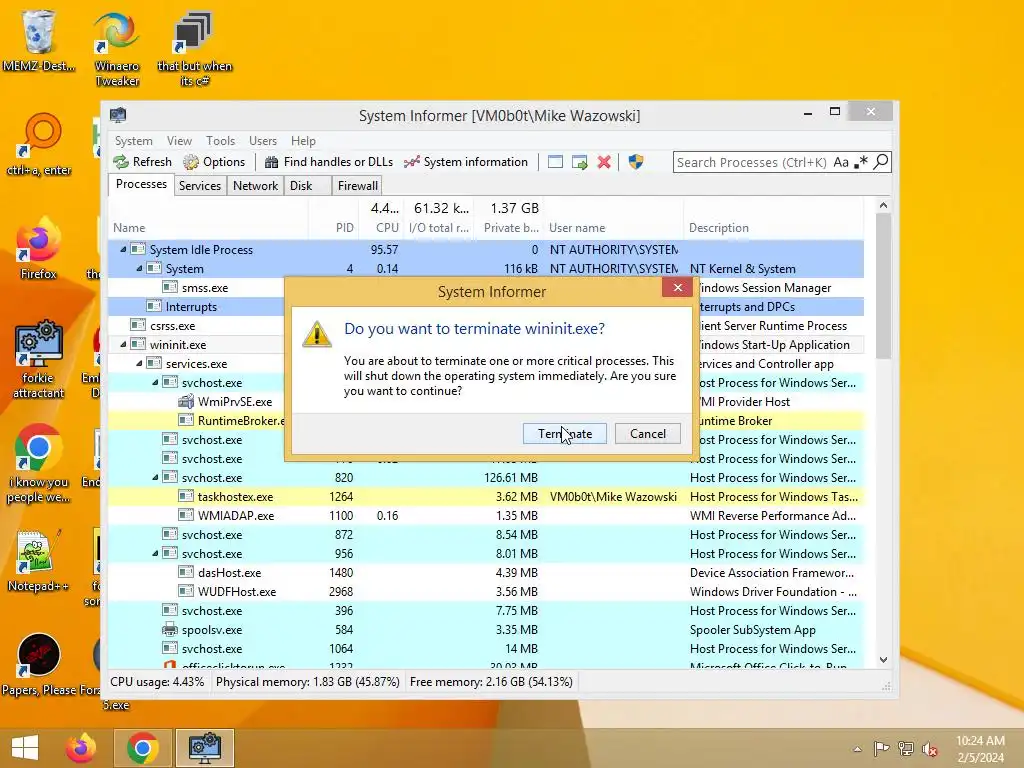Select the Processes tab

coord(141,184)
